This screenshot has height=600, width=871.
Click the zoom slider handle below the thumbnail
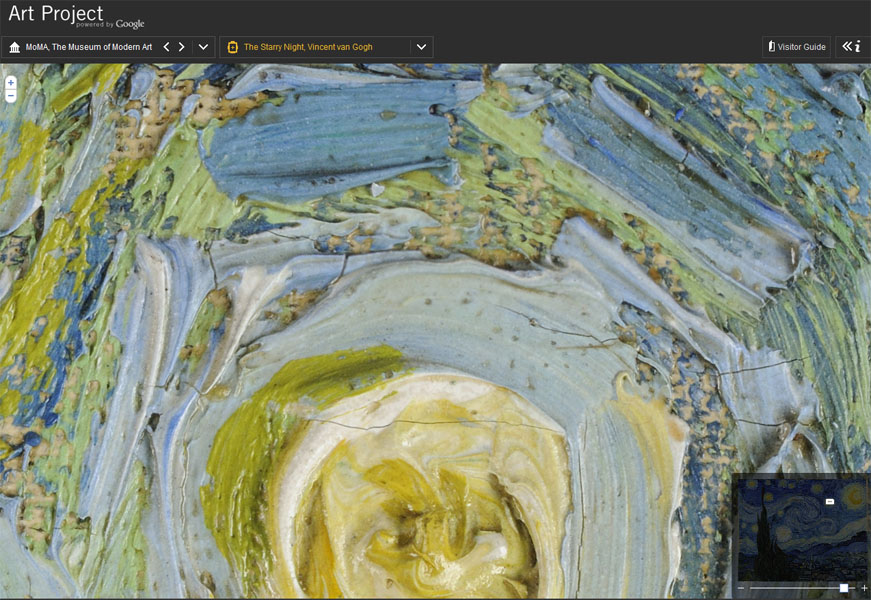[844, 588]
